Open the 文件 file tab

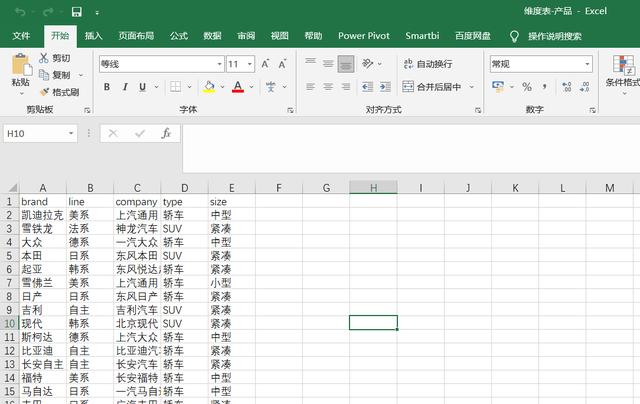pos(21,36)
